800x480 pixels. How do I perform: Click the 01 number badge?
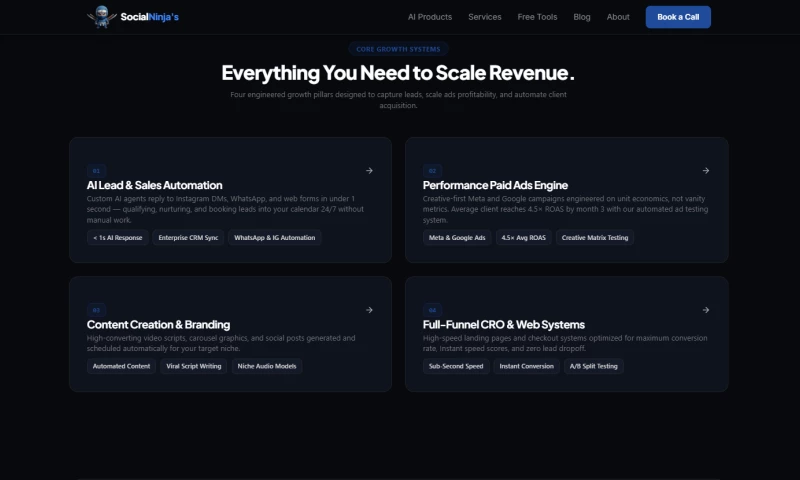[x=96, y=171]
